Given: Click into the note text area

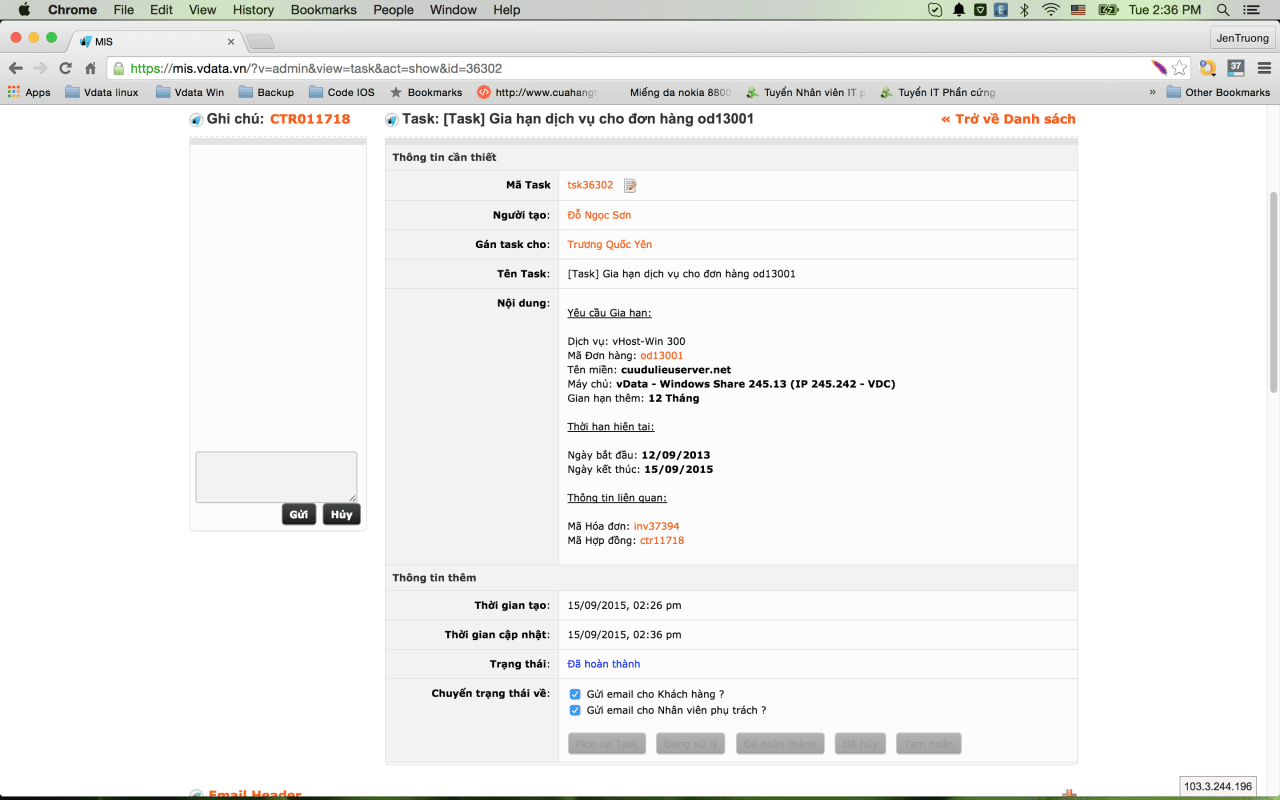Looking at the screenshot, I should click(x=276, y=476).
